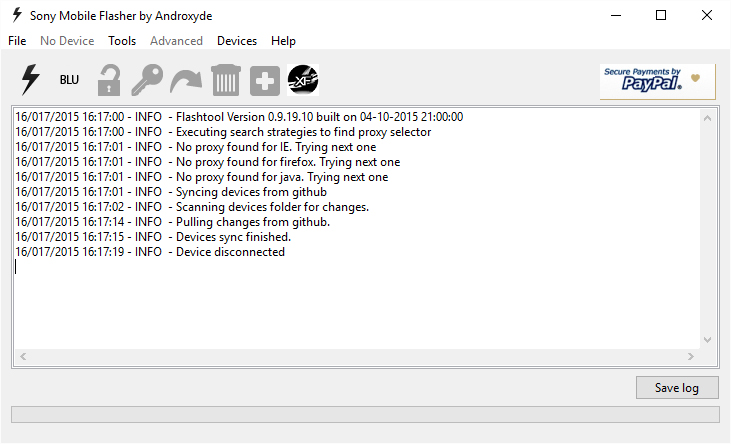Click the Save log button
Viewport: 731px width, 444px height.
677,388
